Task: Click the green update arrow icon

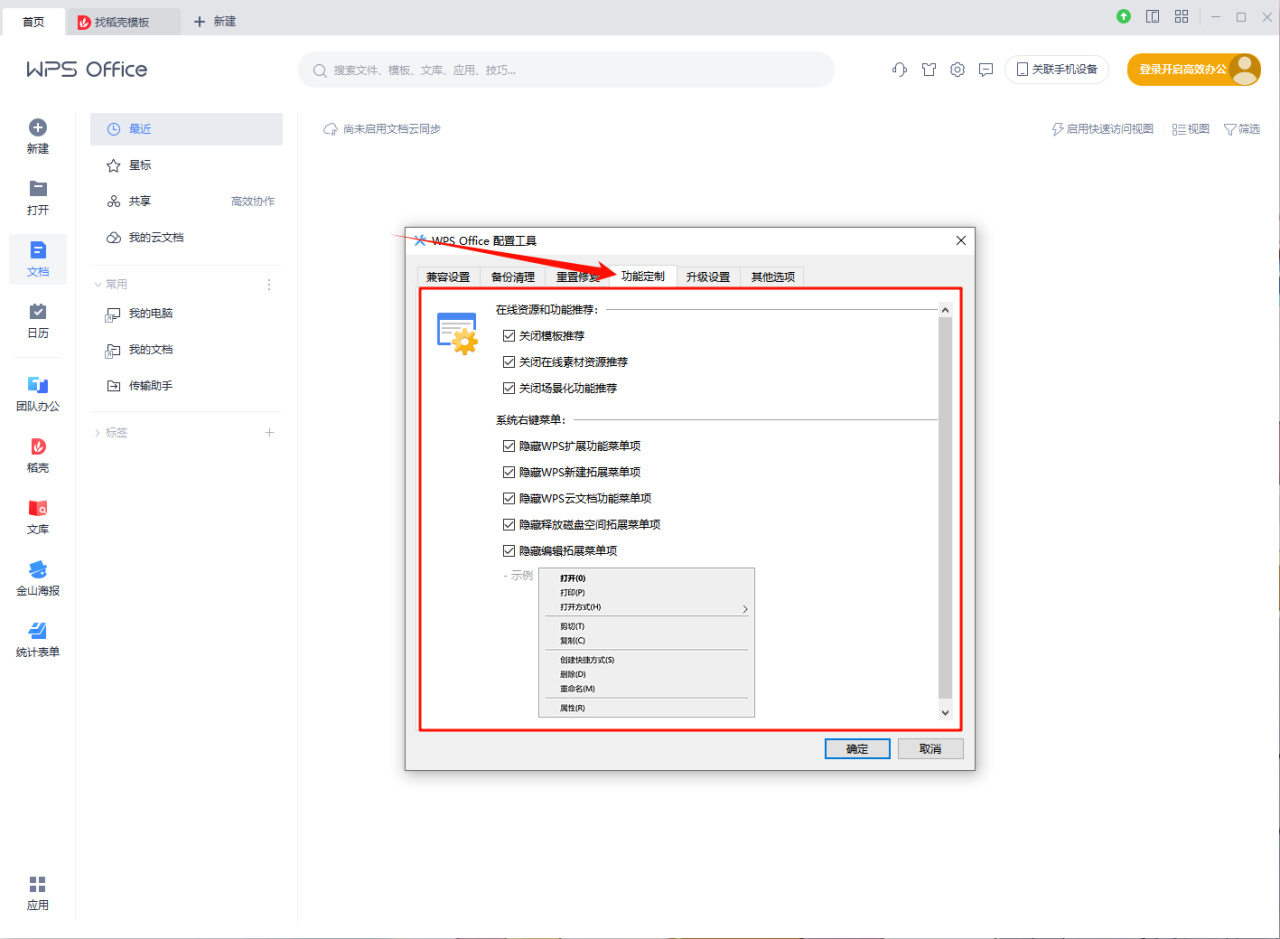Action: [x=1124, y=17]
